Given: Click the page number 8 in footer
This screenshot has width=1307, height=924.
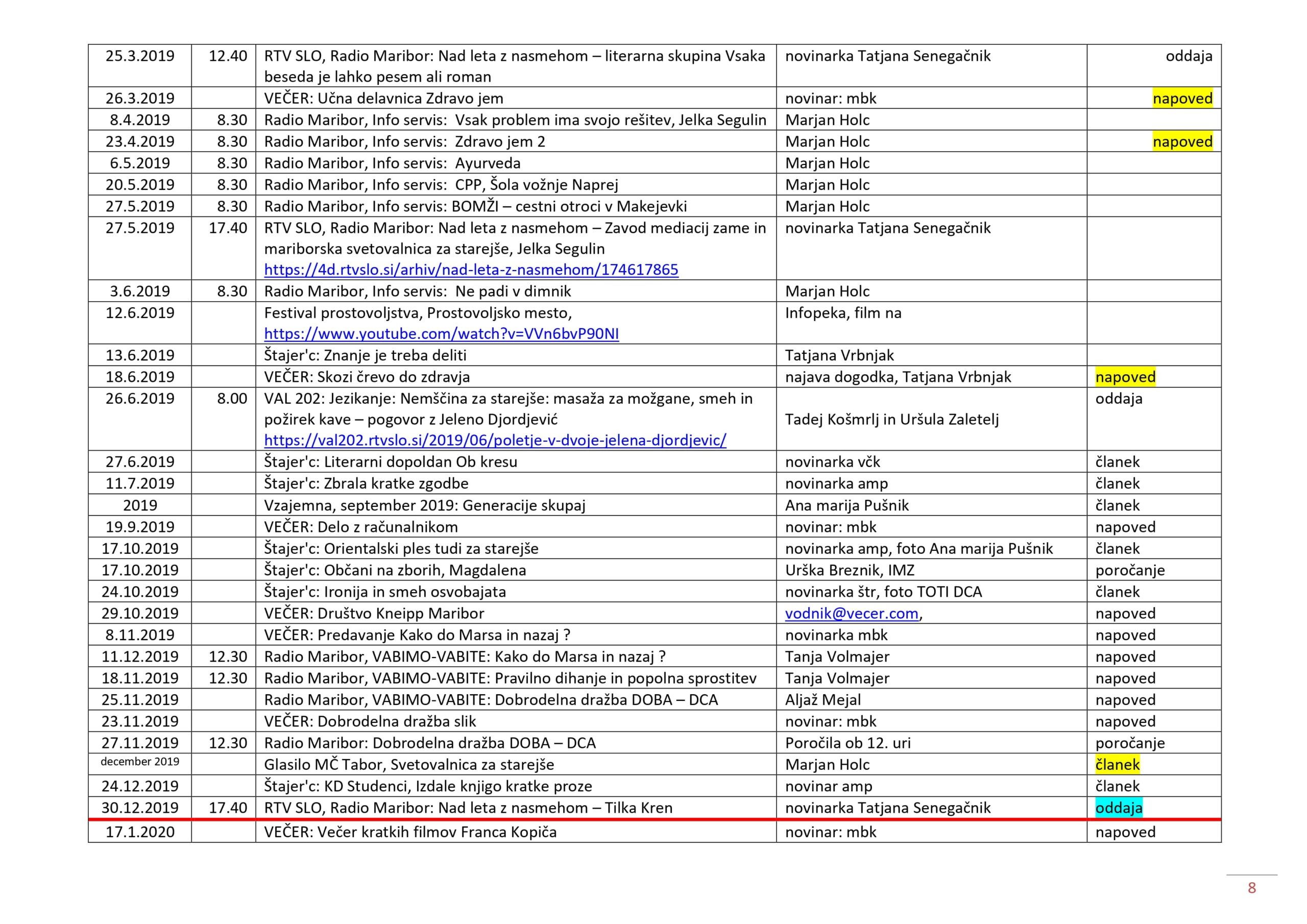Looking at the screenshot, I should pyautogui.click(x=1251, y=888).
